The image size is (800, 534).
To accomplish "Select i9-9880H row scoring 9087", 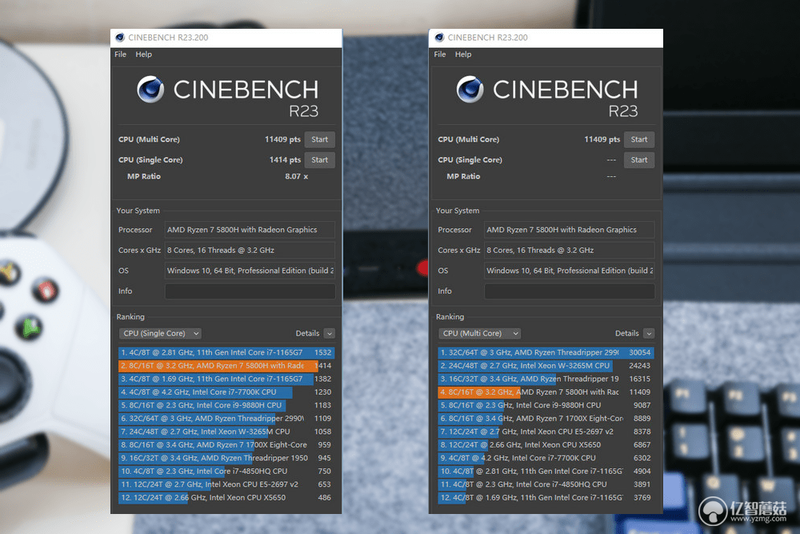I will click(x=545, y=405).
